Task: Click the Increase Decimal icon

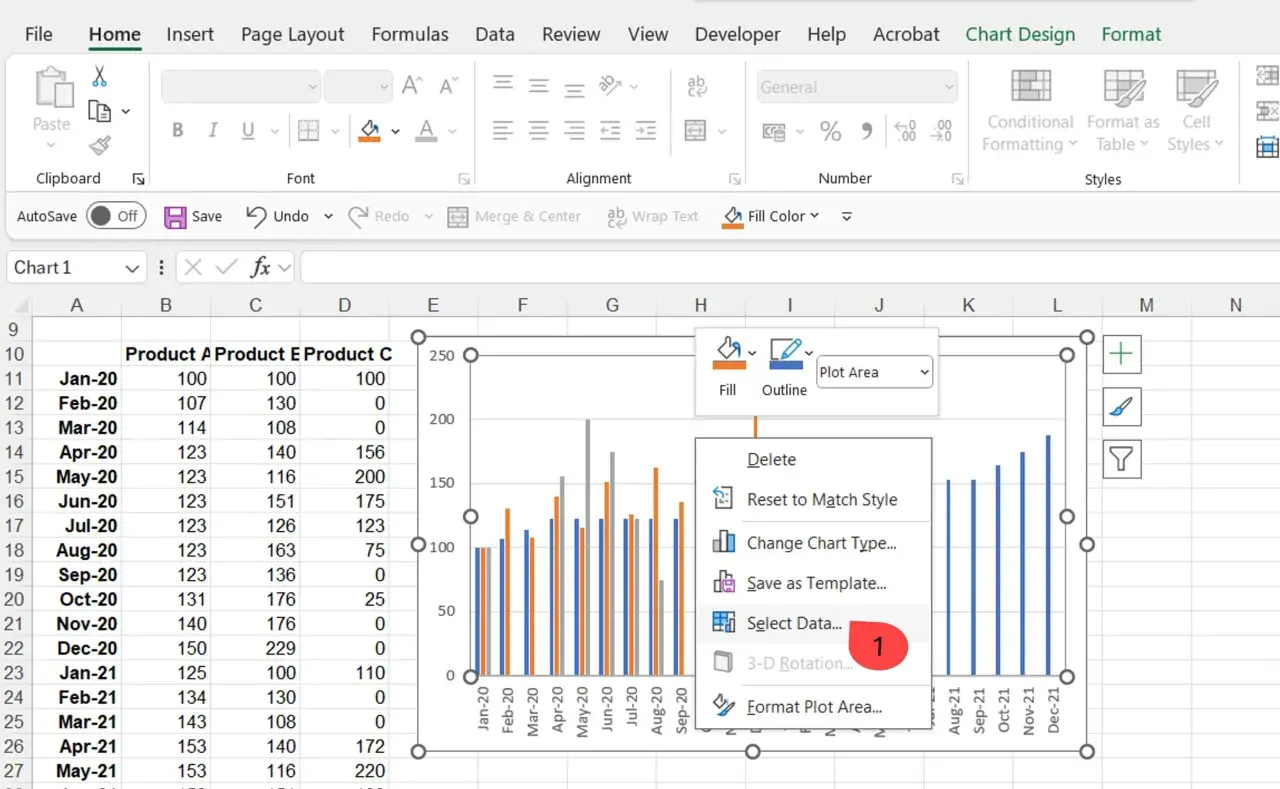Action: click(905, 131)
